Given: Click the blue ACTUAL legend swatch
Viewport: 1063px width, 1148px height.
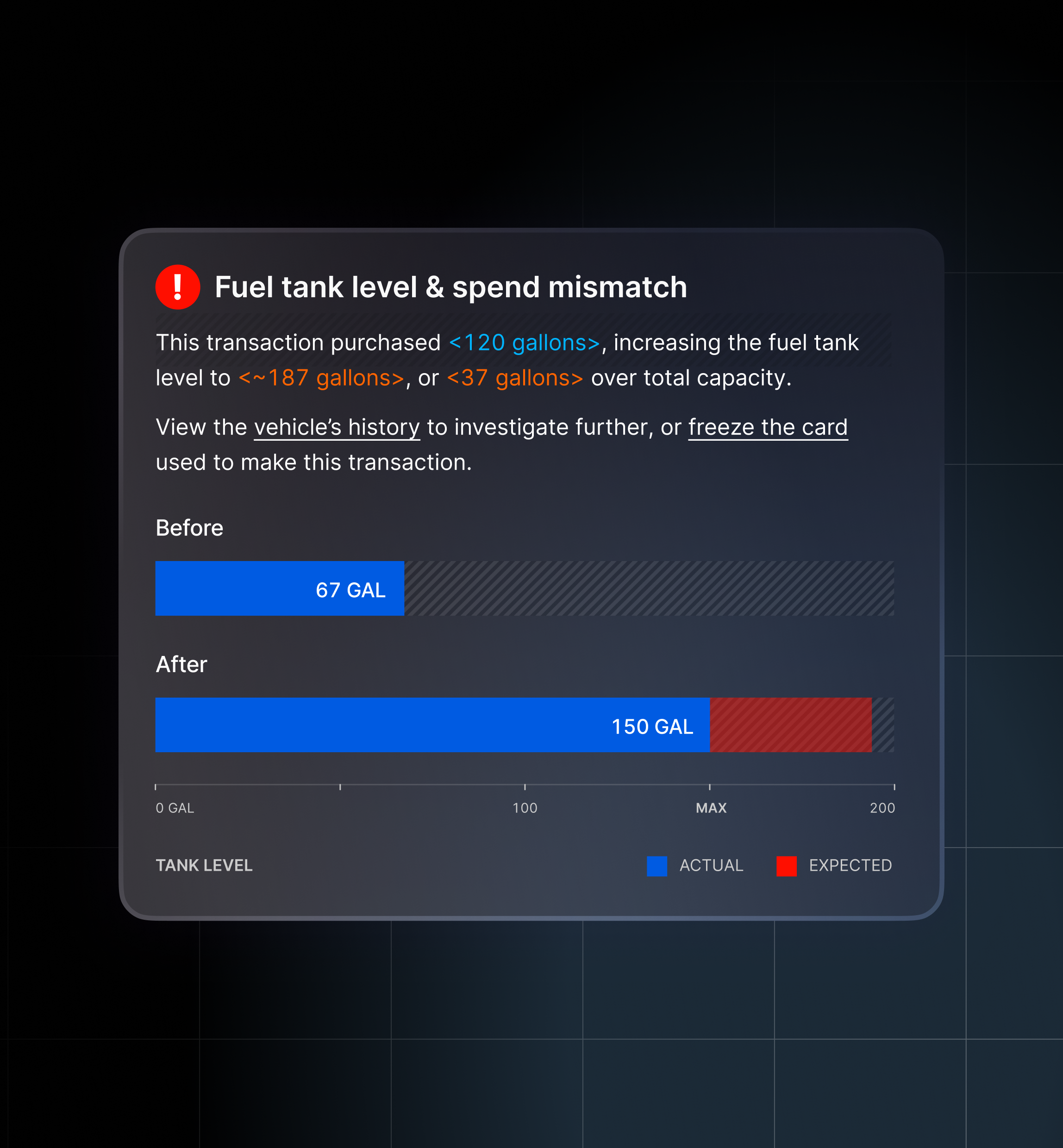Looking at the screenshot, I should 657,866.
